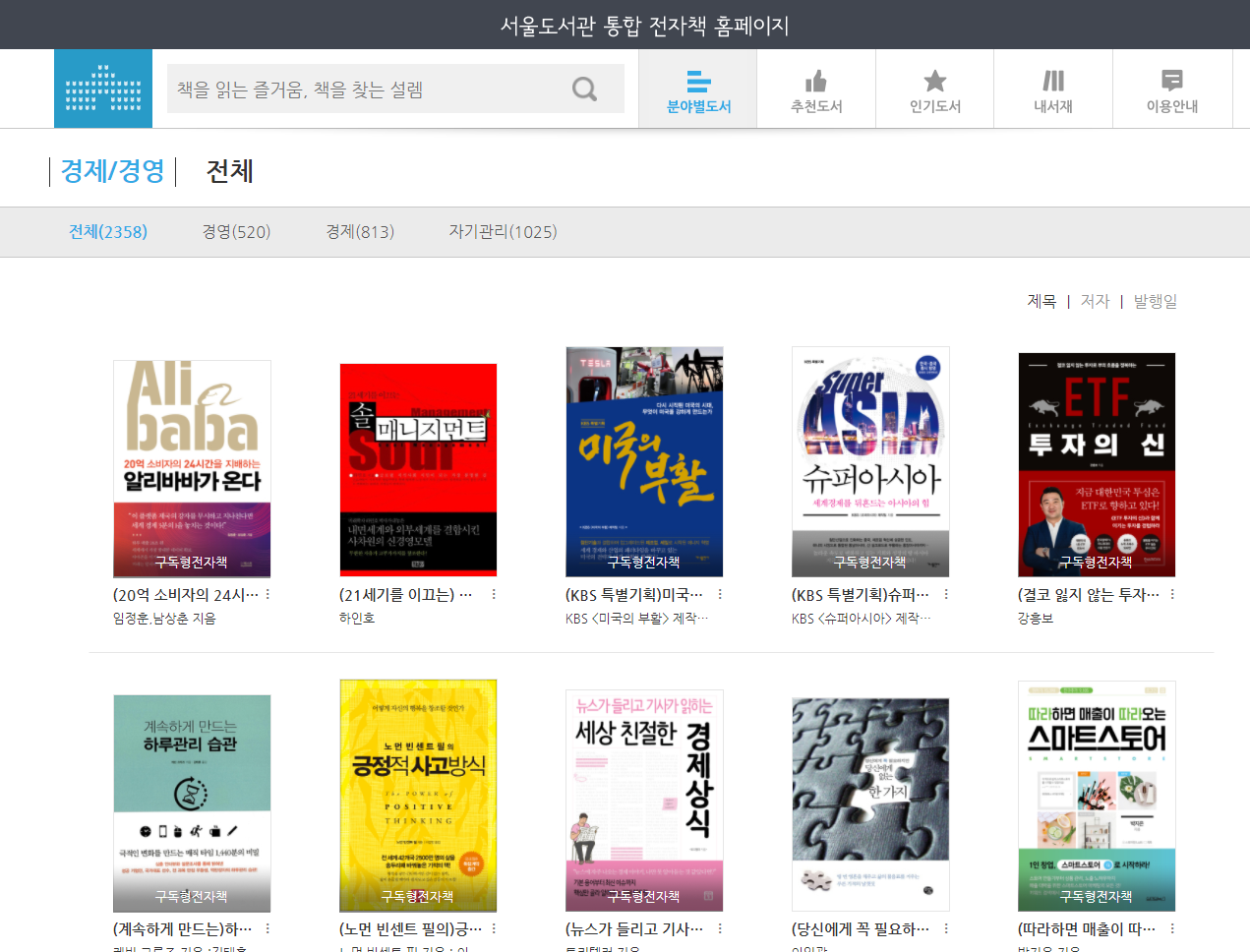
Task: Open 인기도서 star menu
Action: [x=935, y=89]
